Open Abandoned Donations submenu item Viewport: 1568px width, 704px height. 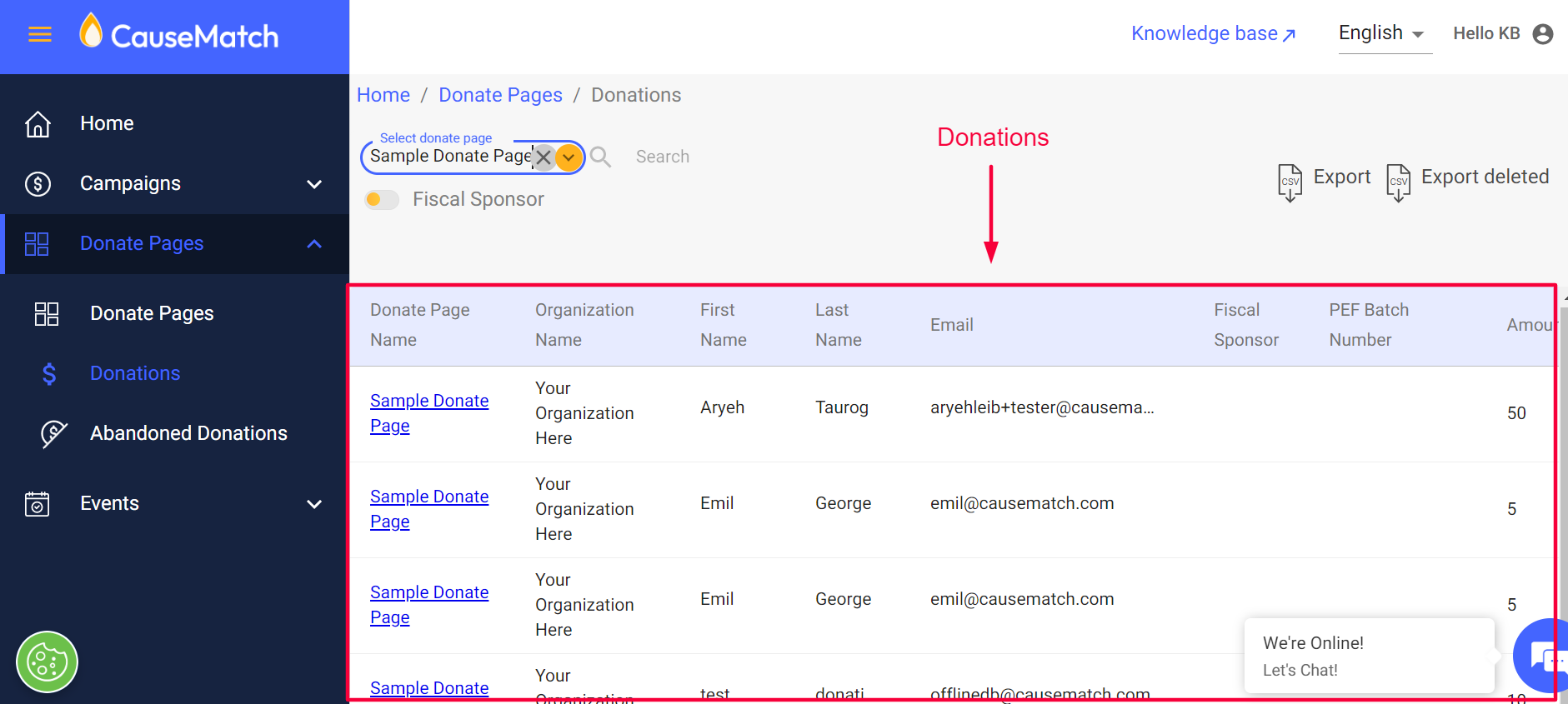pos(188,433)
